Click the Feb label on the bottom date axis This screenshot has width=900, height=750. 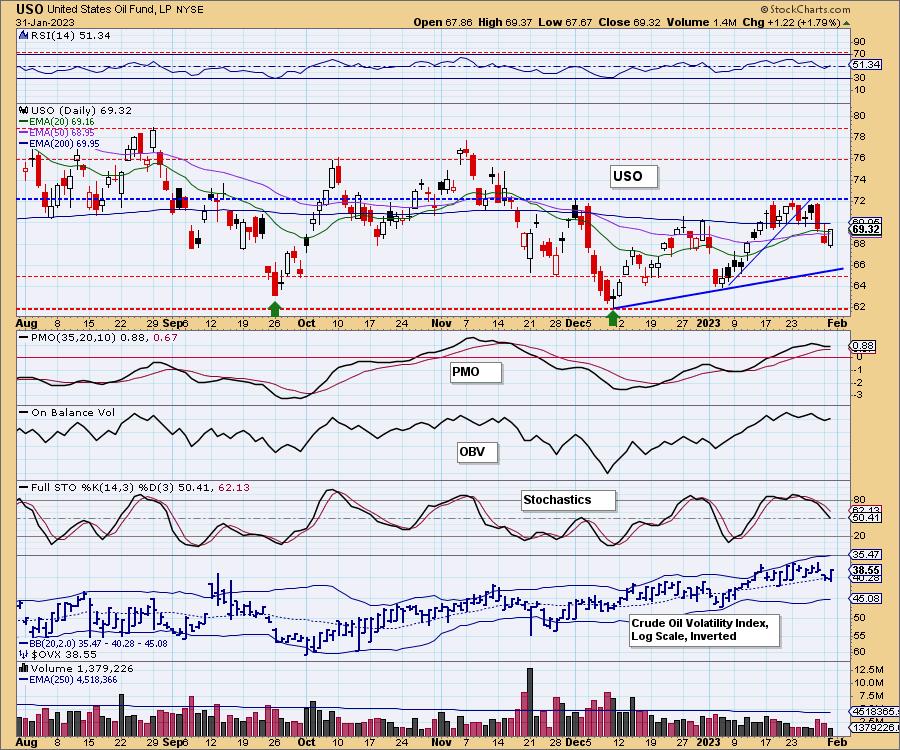(x=837, y=742)
